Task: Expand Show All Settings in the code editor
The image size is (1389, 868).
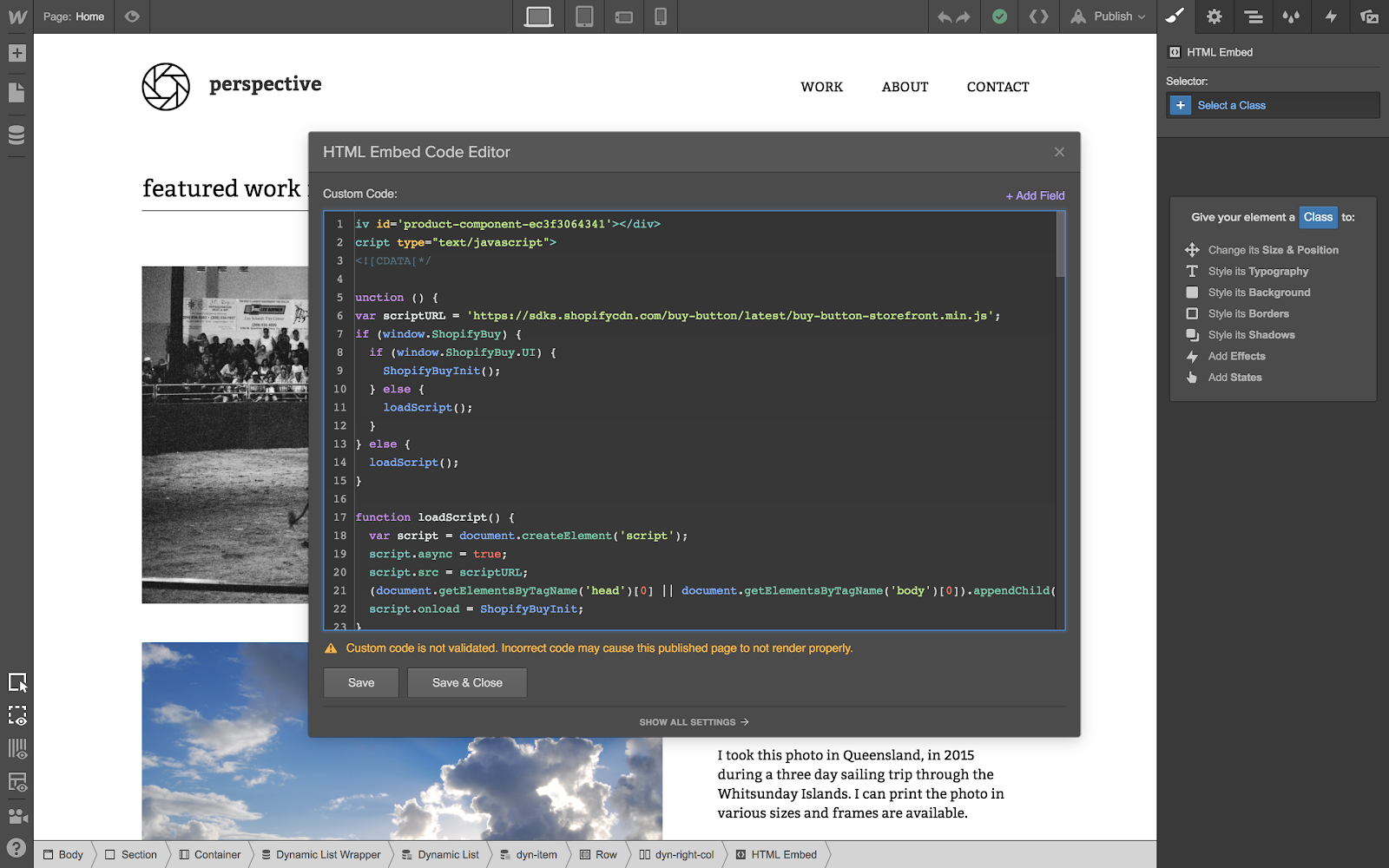Action: [x=692, y=721]
